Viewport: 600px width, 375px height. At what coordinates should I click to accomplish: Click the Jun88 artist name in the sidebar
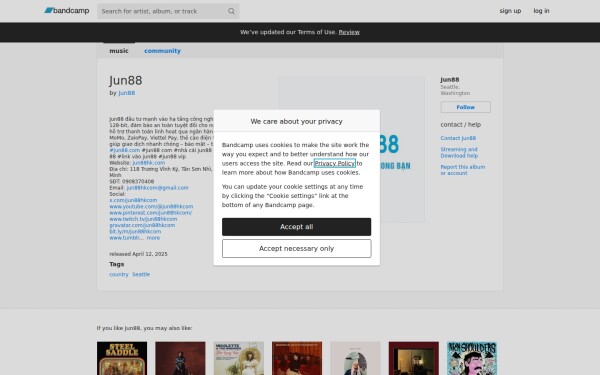(x=450, y=80)
